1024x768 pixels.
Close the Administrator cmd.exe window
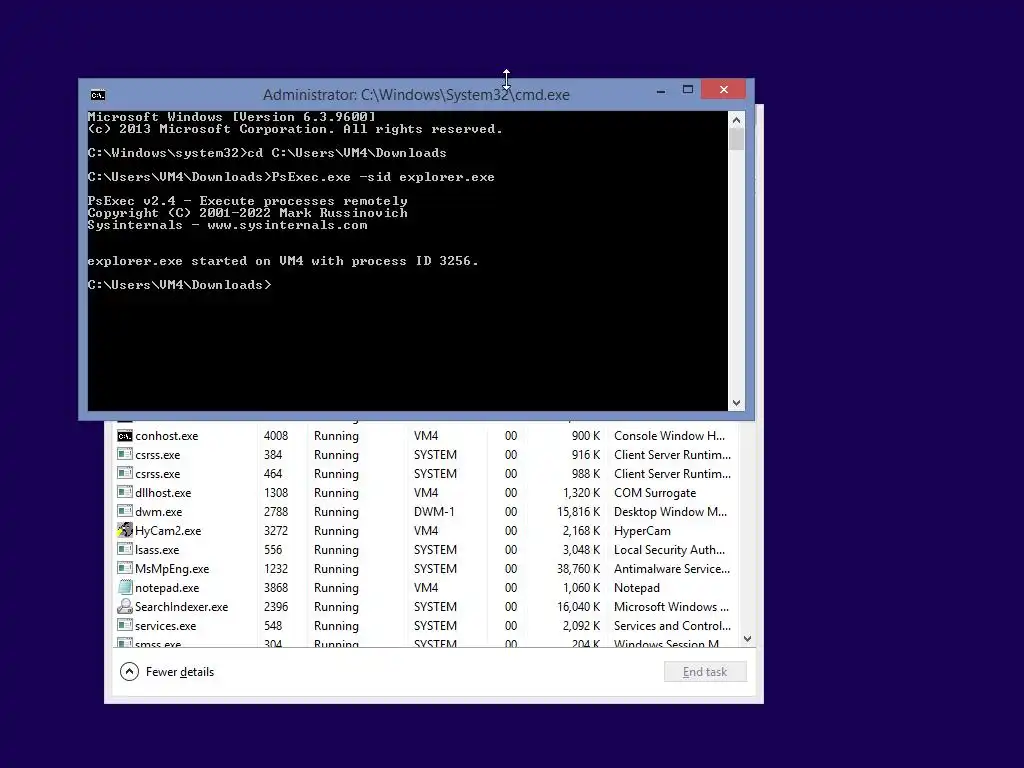click(x=724, y=89)
